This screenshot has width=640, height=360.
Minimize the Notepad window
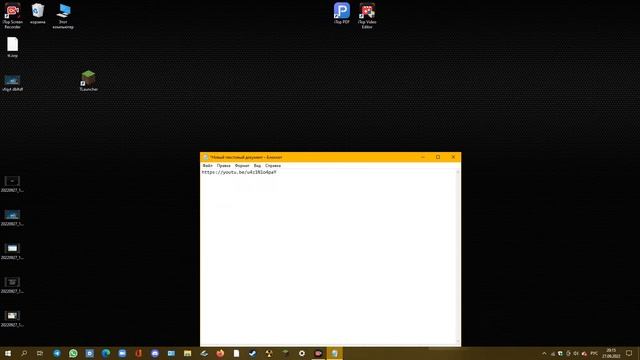point(423,157)
